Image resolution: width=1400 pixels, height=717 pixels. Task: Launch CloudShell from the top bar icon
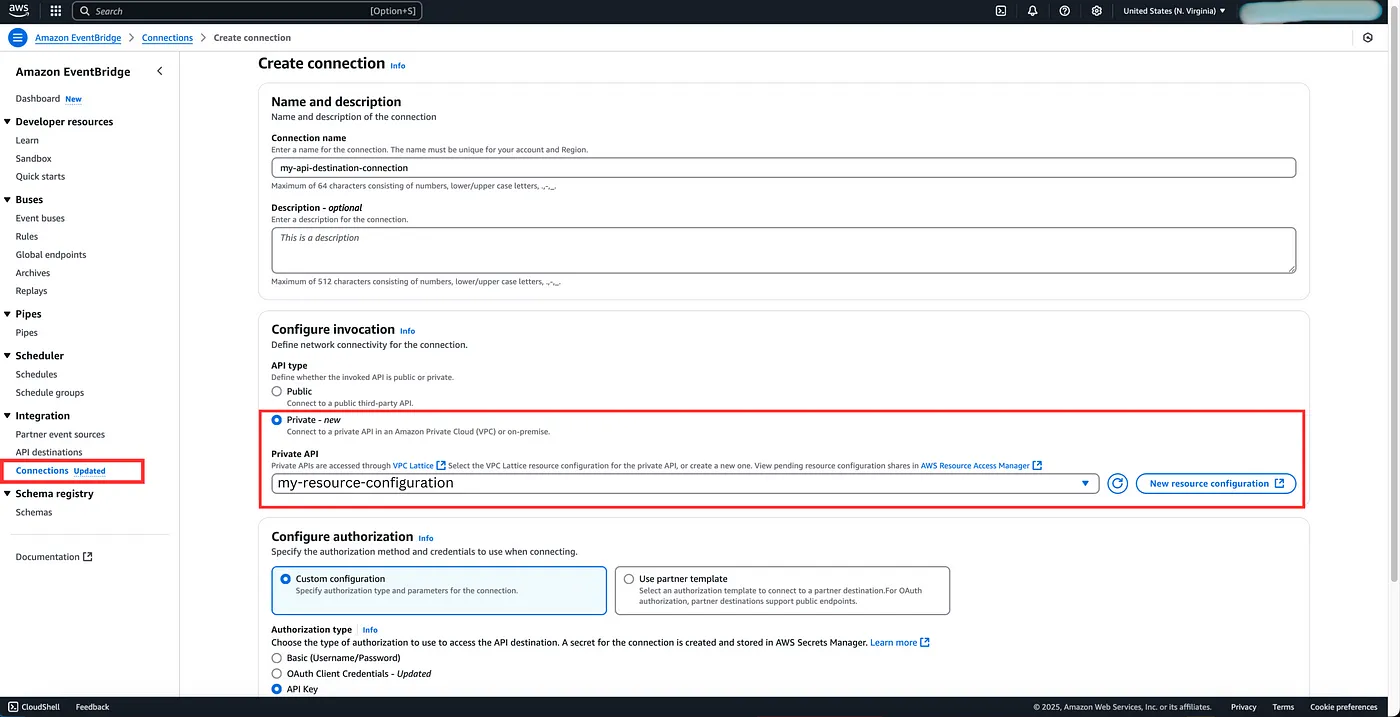pos(1001,11)
